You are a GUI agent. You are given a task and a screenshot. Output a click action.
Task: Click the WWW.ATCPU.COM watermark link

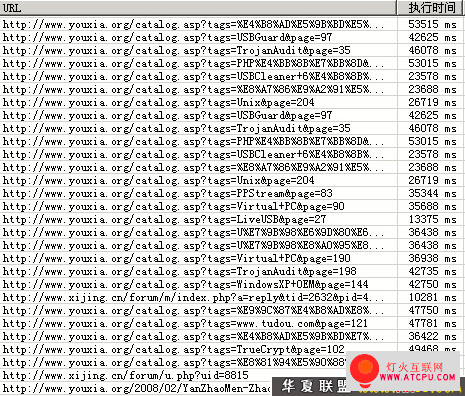417,377
